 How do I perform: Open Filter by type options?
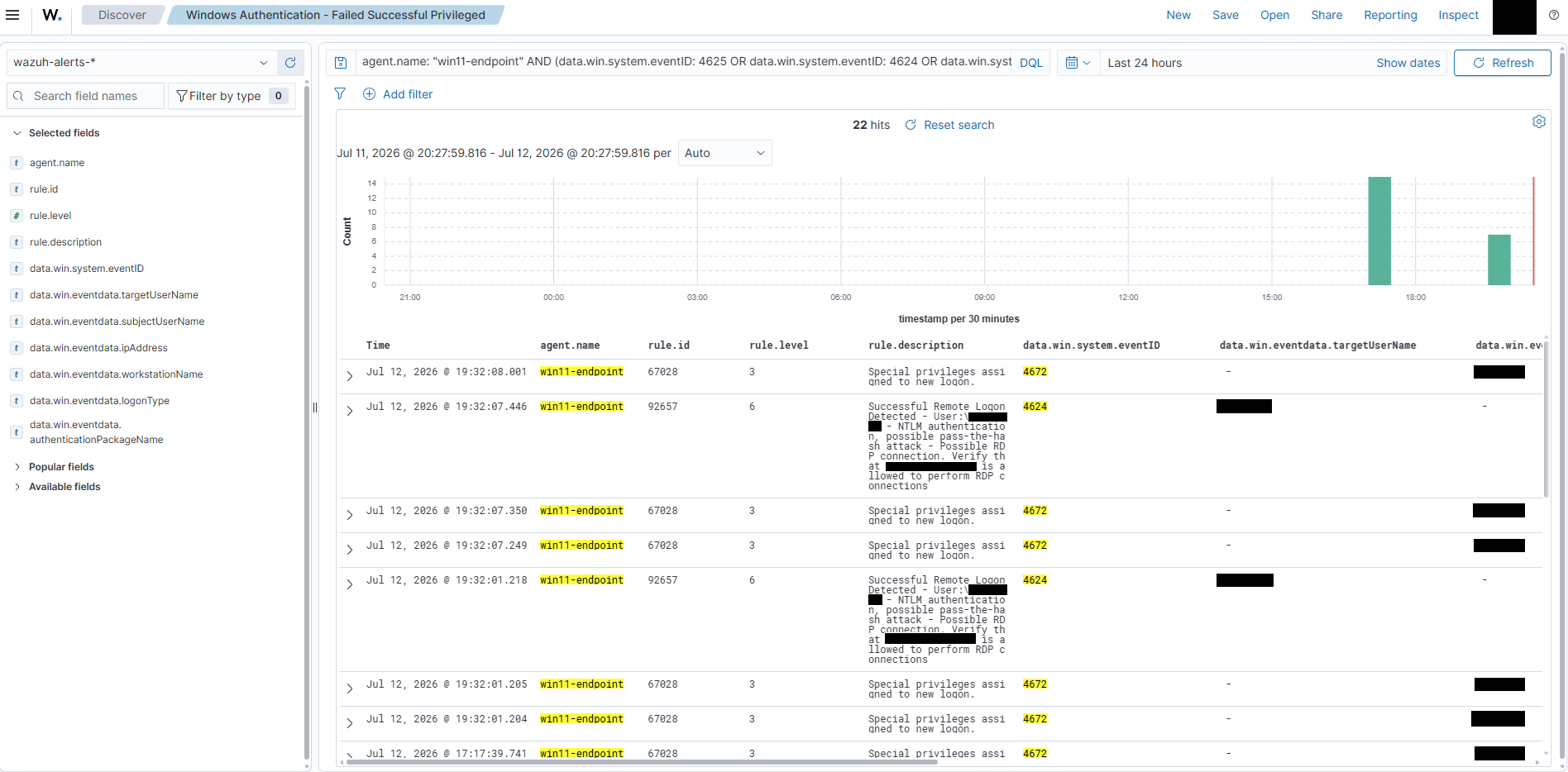pyautogui.click(x=232, y=96)
